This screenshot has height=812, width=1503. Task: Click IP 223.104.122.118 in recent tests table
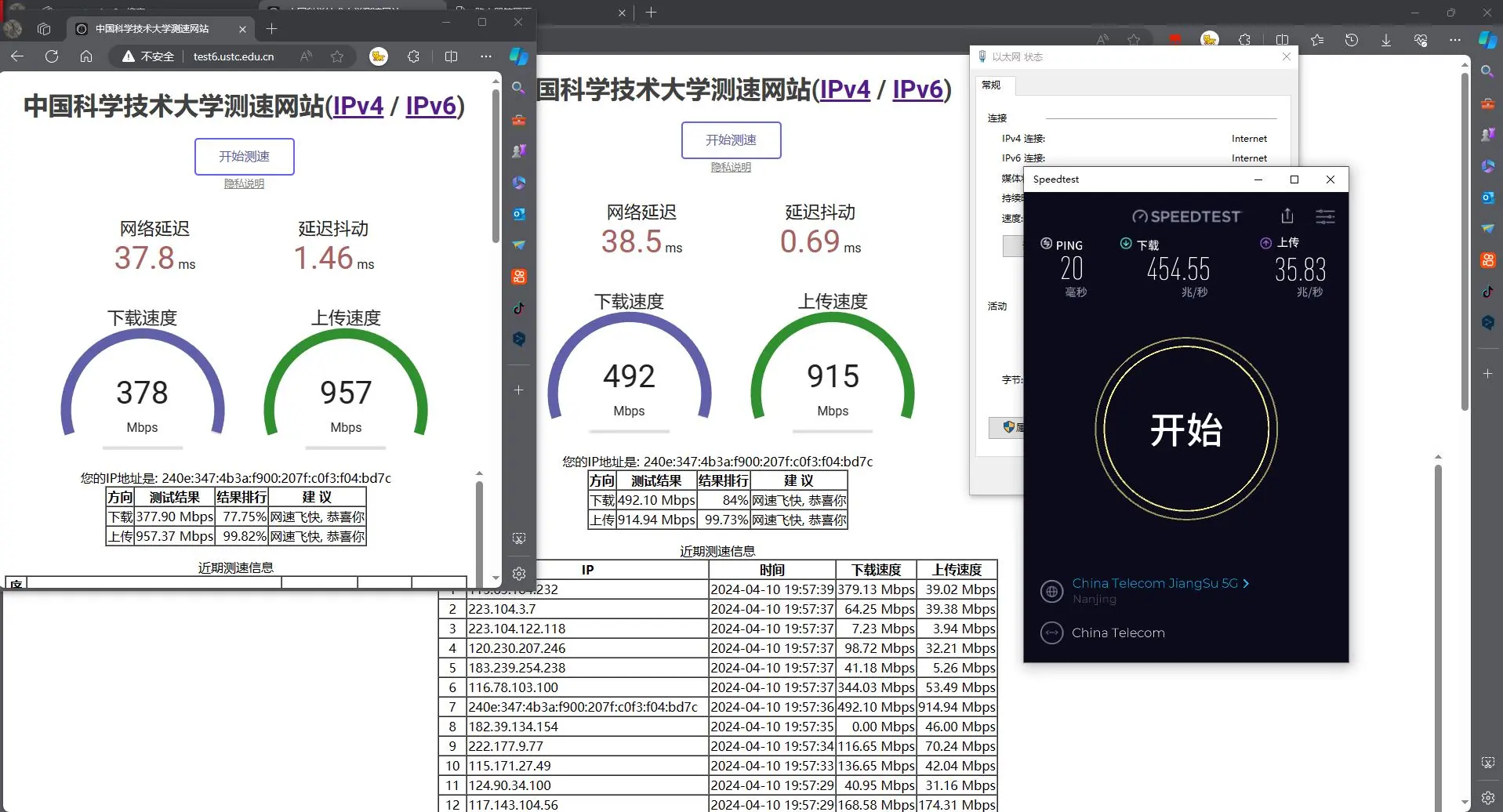[588, 629]
